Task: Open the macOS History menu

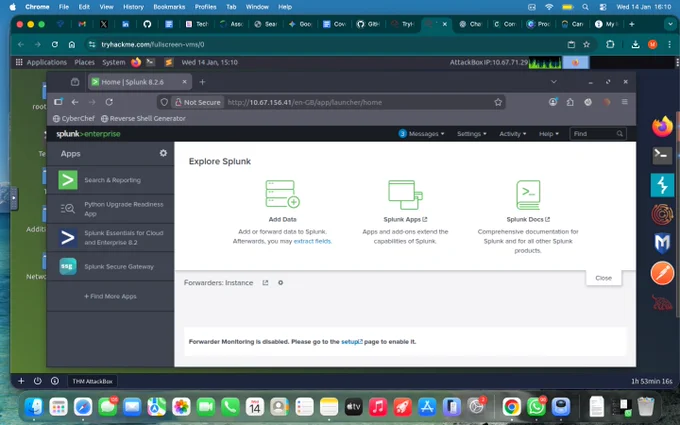Action: click(133, 7)
